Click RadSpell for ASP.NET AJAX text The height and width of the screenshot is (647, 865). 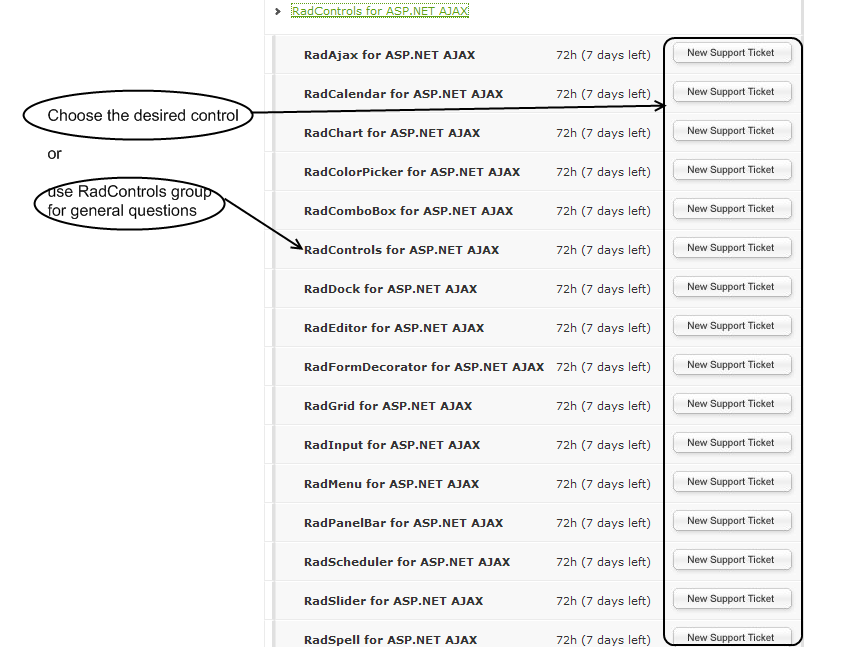click(391, 640)
